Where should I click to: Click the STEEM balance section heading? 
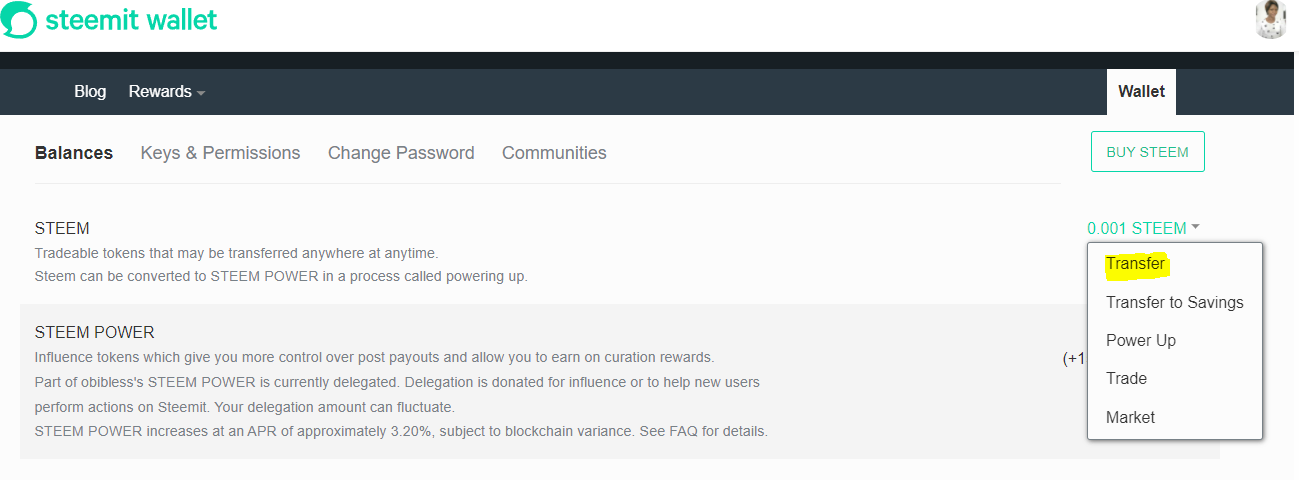(x=62, y=228)
